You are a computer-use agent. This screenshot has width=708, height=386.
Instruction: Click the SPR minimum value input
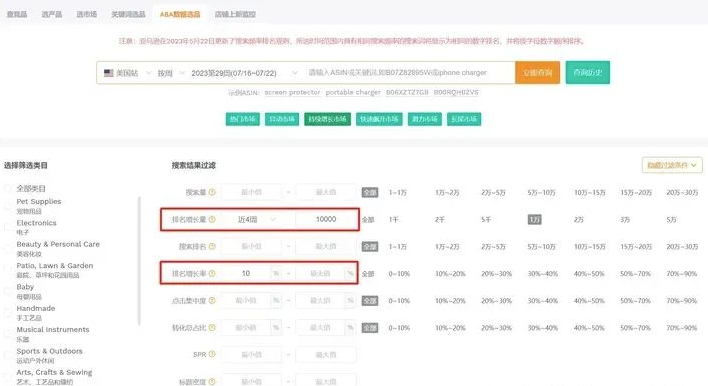(x=252, y=354)
